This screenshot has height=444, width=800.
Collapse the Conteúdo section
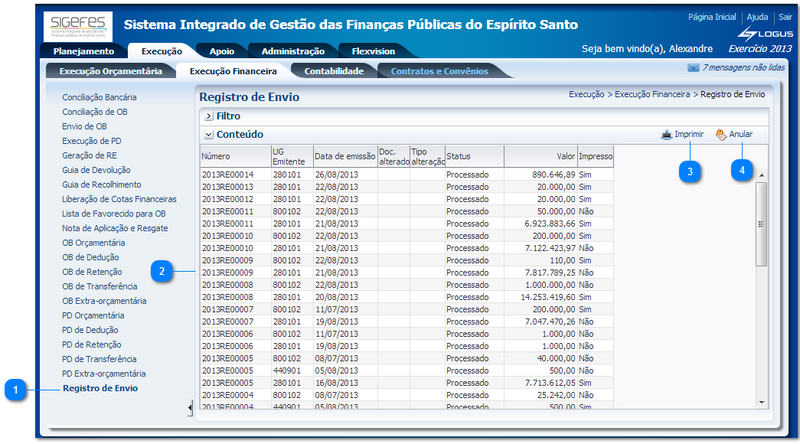click(x=209, y=135)
